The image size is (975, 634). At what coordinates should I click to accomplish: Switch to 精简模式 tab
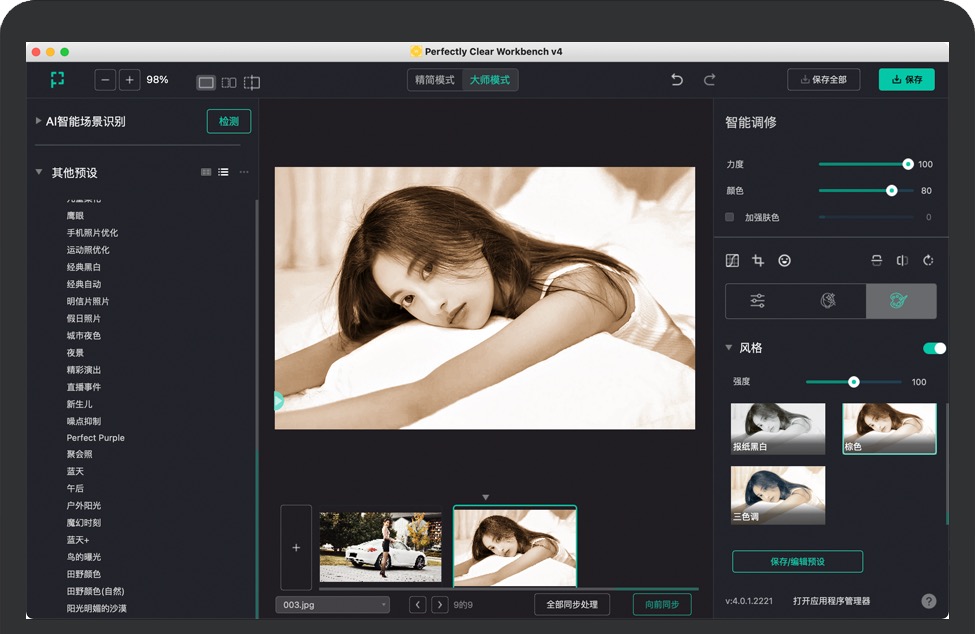click(435, 80)
